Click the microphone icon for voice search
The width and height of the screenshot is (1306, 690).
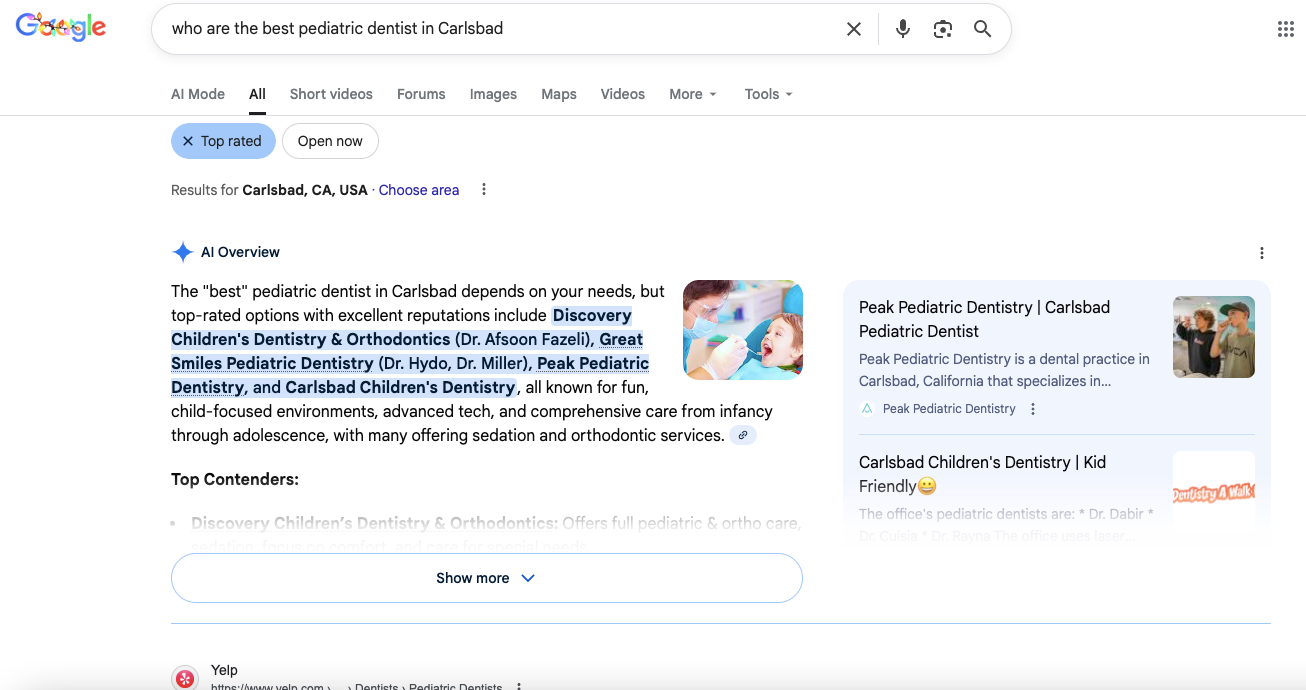click(x=902, y=28)
